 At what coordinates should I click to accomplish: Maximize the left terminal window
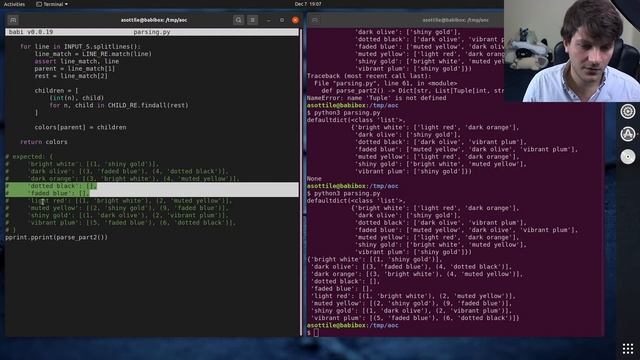point(282,20)
